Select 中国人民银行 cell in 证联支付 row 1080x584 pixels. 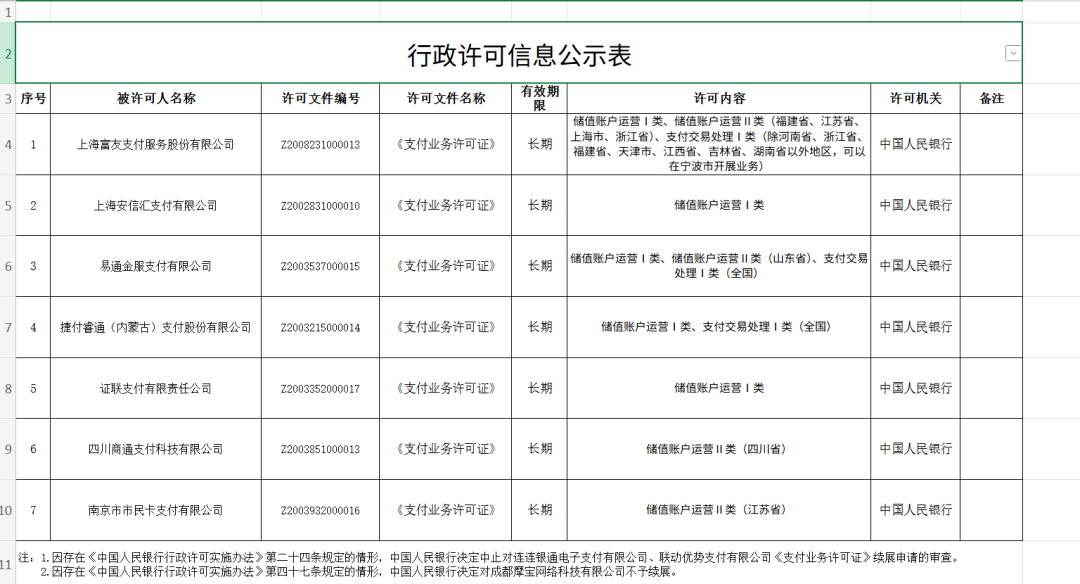pos(915,388)
